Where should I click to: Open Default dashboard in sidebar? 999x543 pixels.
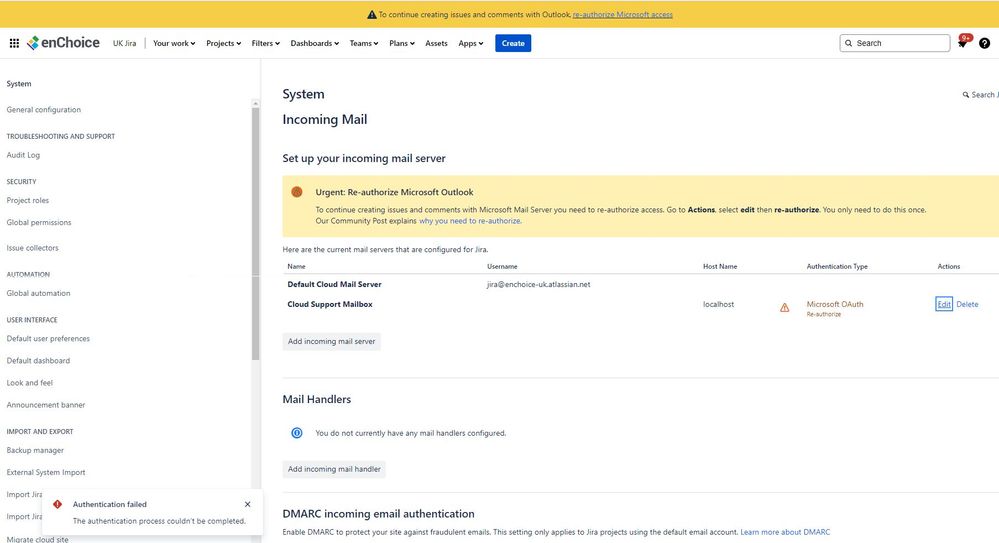click(38, 361)
